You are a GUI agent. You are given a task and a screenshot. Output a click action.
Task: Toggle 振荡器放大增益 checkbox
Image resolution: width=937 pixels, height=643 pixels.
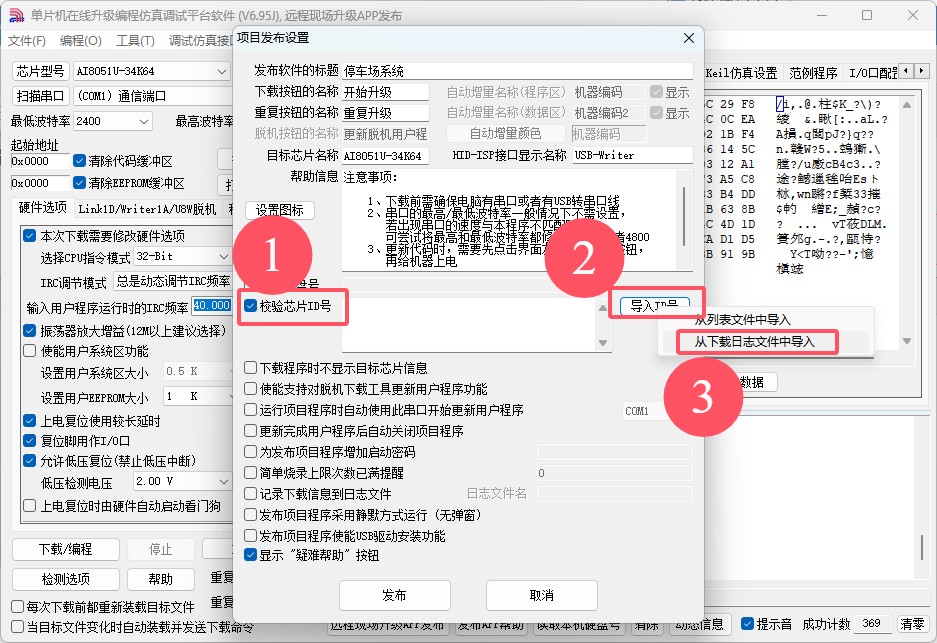click(x=29, y=330)
